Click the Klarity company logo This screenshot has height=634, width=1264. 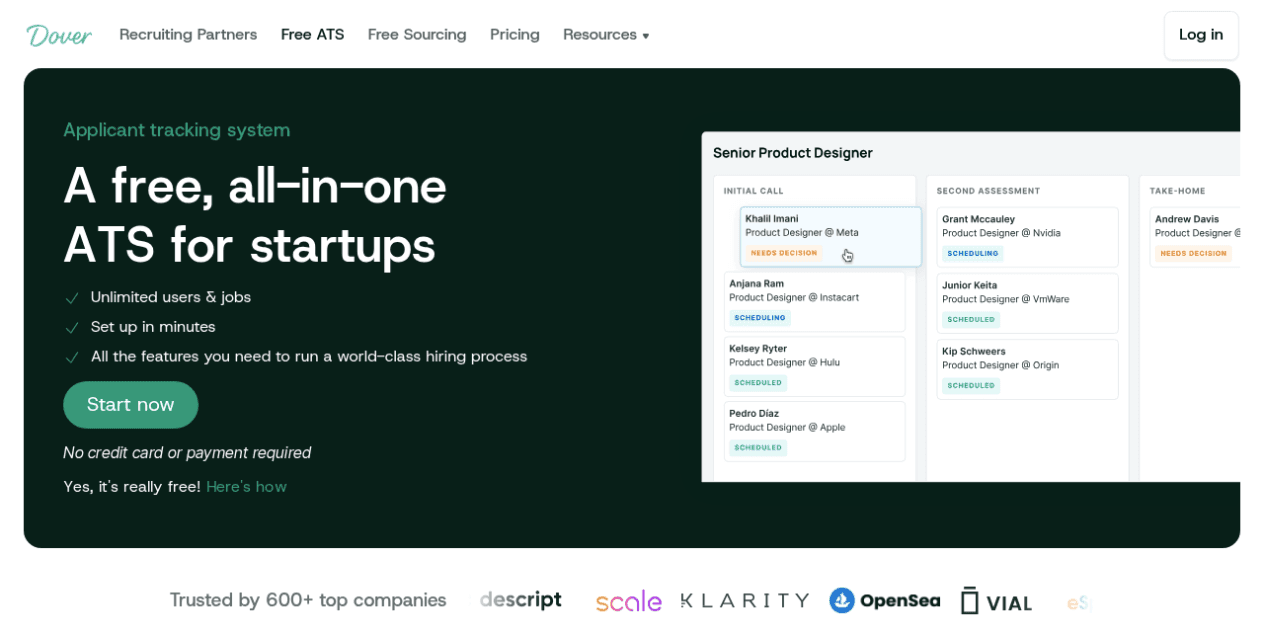(x=745, y=600)
